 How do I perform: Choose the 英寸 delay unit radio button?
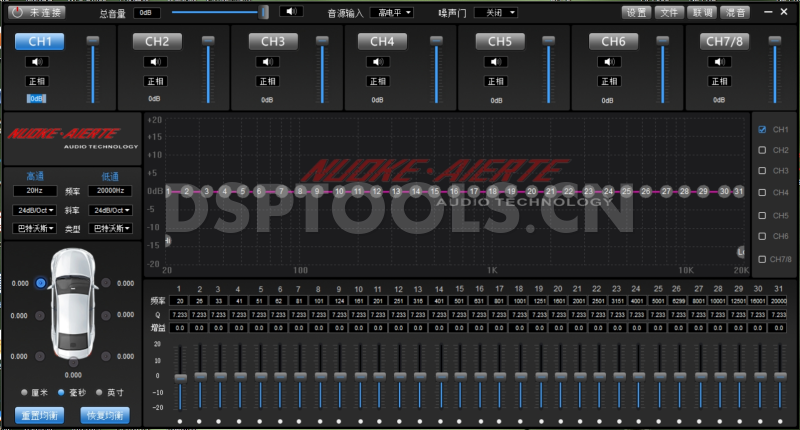click(99, 392)
